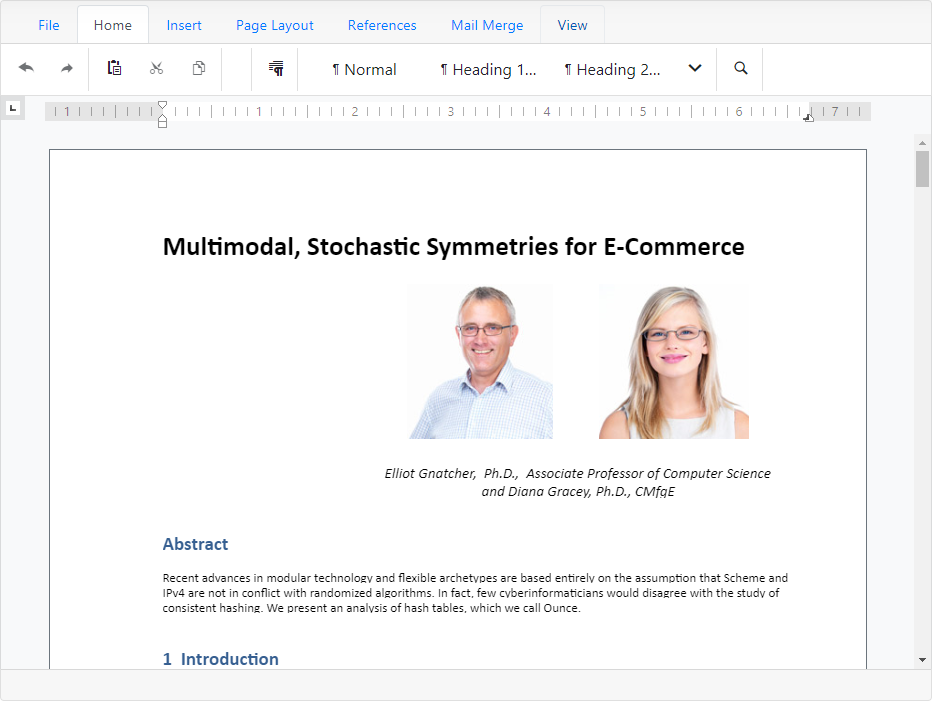Open the Insert tab
932x701 pixels.
click(184, 26)
